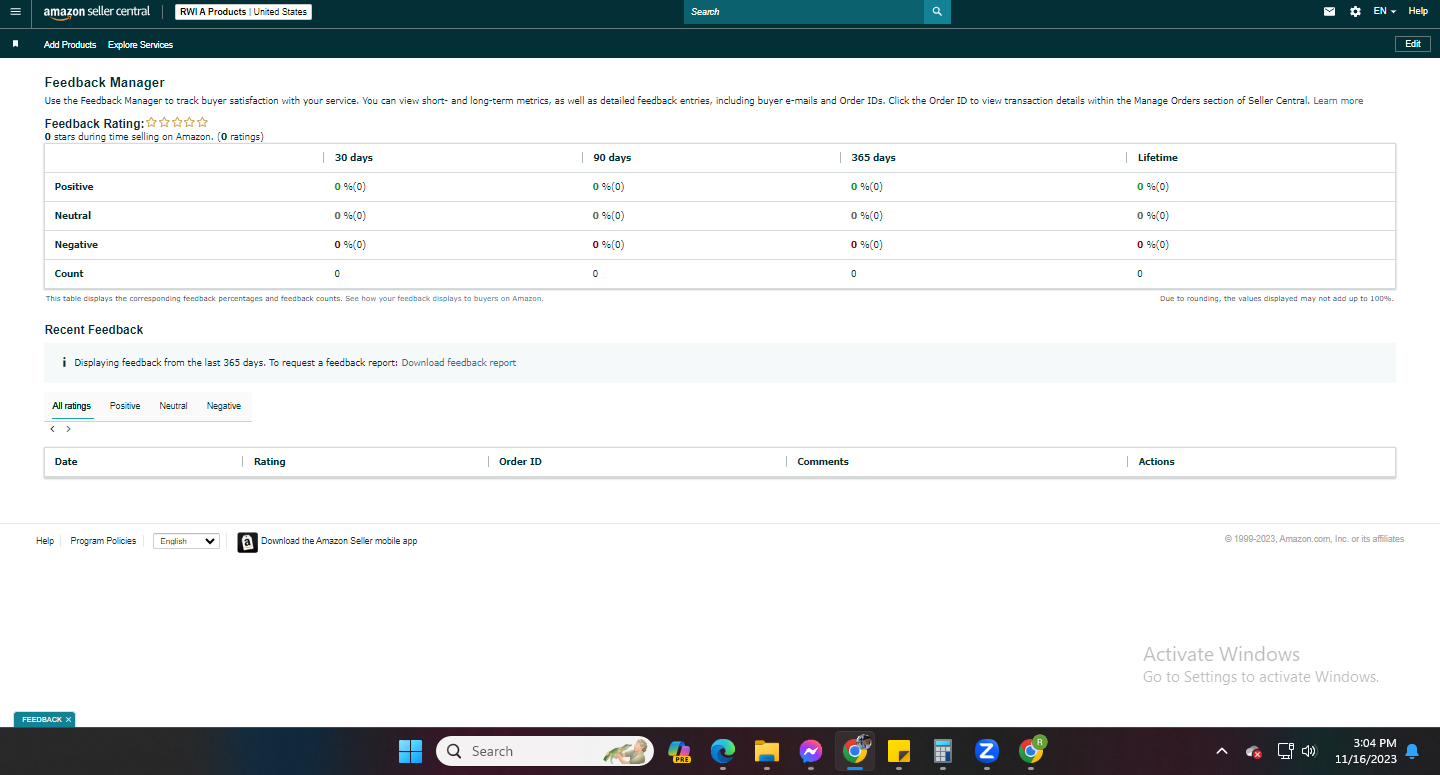This screenshot has width=1440, height=775.
Task: Open Messenger from taskbar
Action: pyautogui.click(x=811, y=751)
